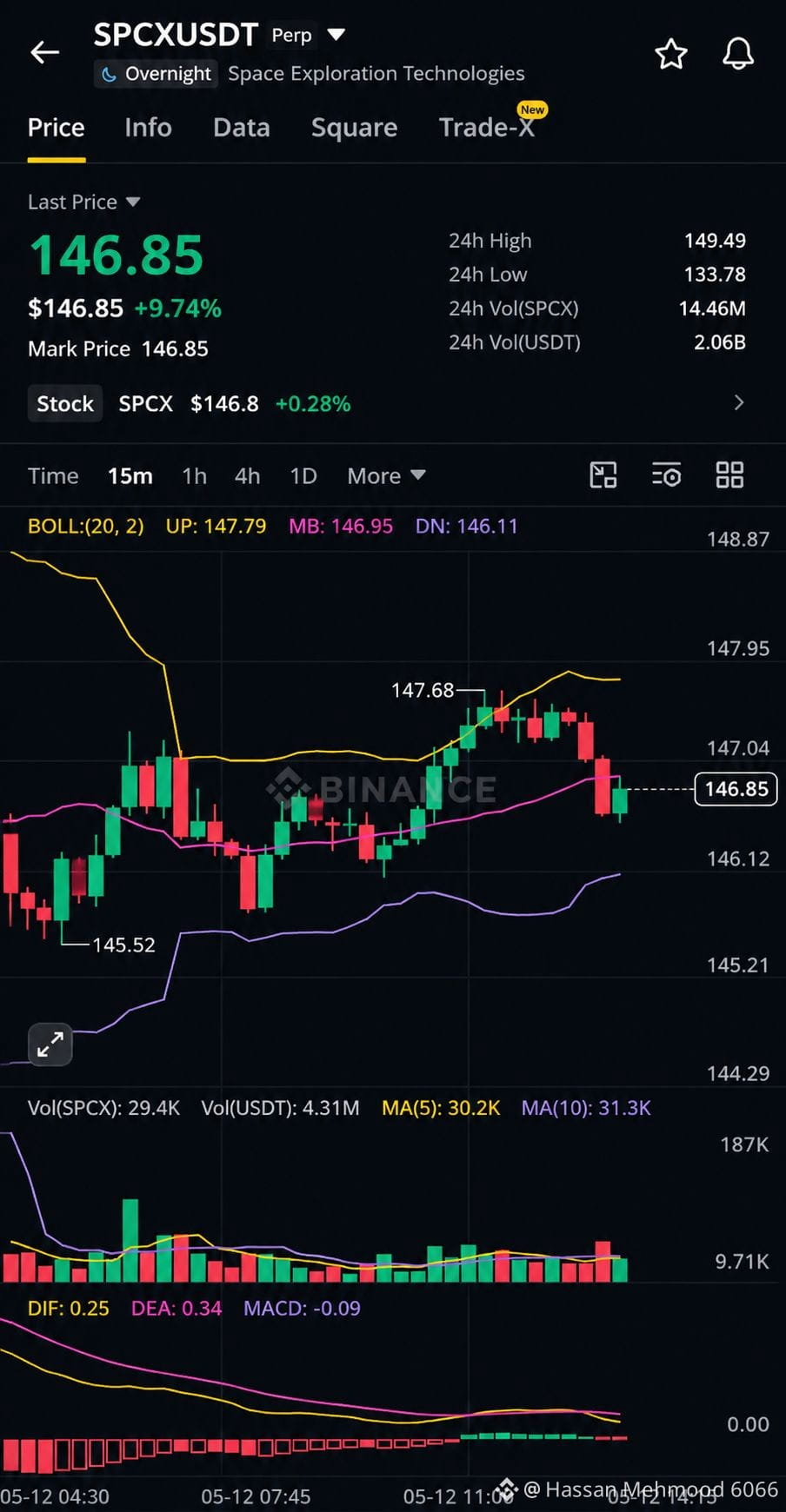Open the drawing tools chart icon
Image resolution: width=786 pixels, height=1512 pixels.
click(603, 475)
